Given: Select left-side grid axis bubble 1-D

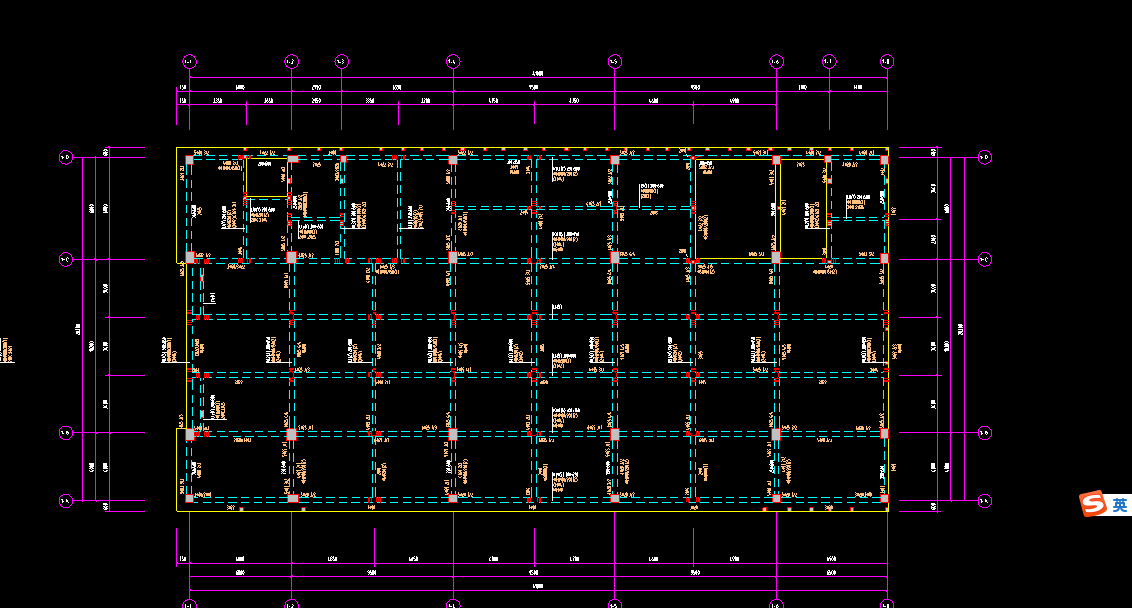Looking at the screenshot, I should click(66, 157).
